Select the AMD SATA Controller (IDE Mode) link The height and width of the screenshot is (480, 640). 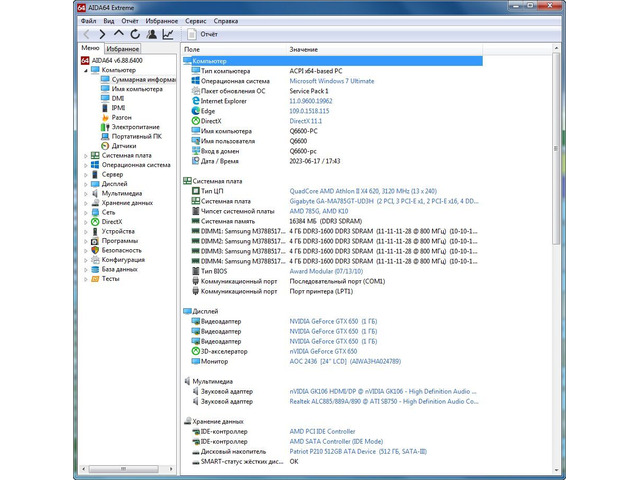pyautogui.click(x=336, y=441)
